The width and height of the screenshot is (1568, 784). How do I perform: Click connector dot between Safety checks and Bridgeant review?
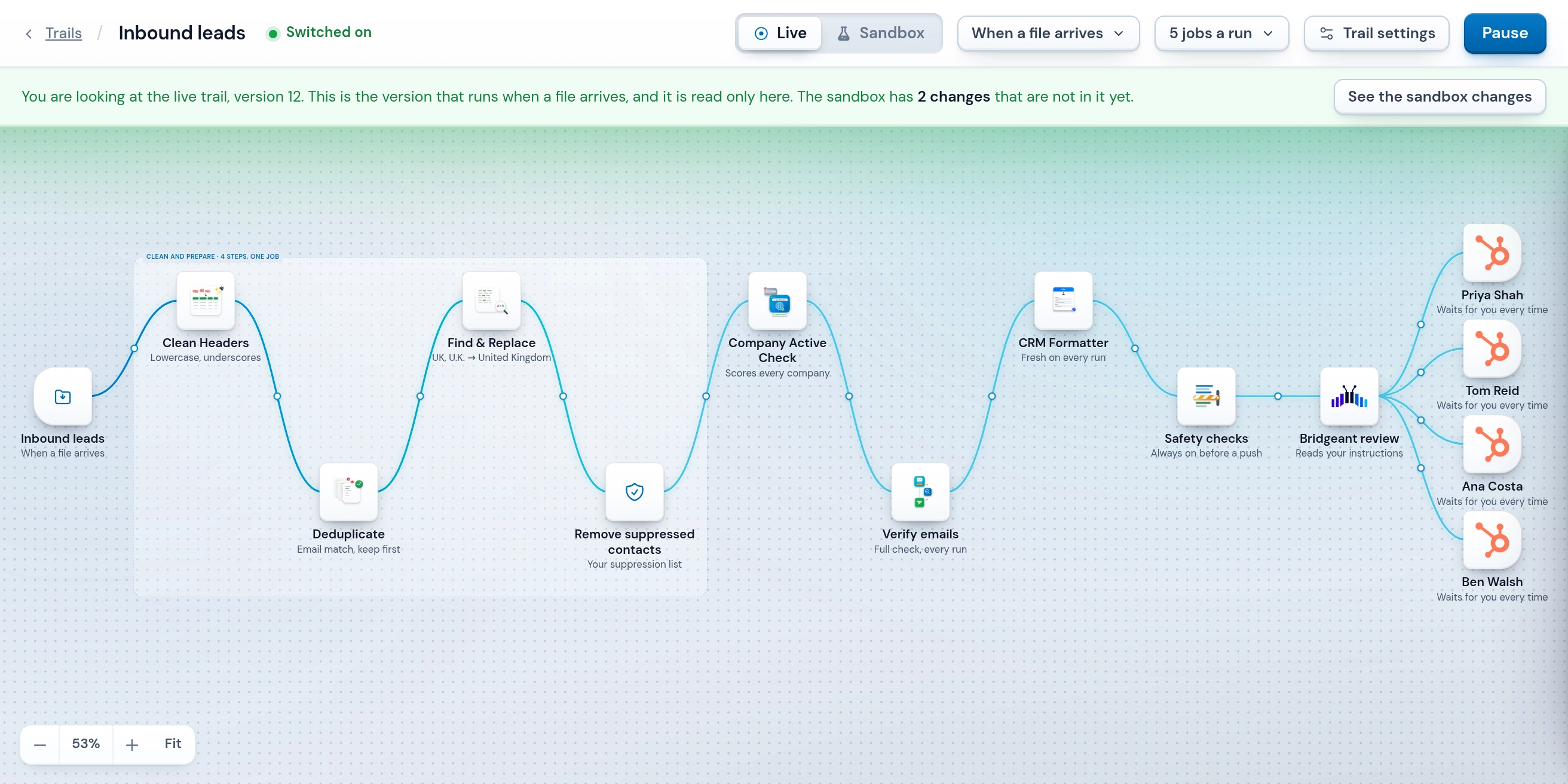coord(1278,396)
